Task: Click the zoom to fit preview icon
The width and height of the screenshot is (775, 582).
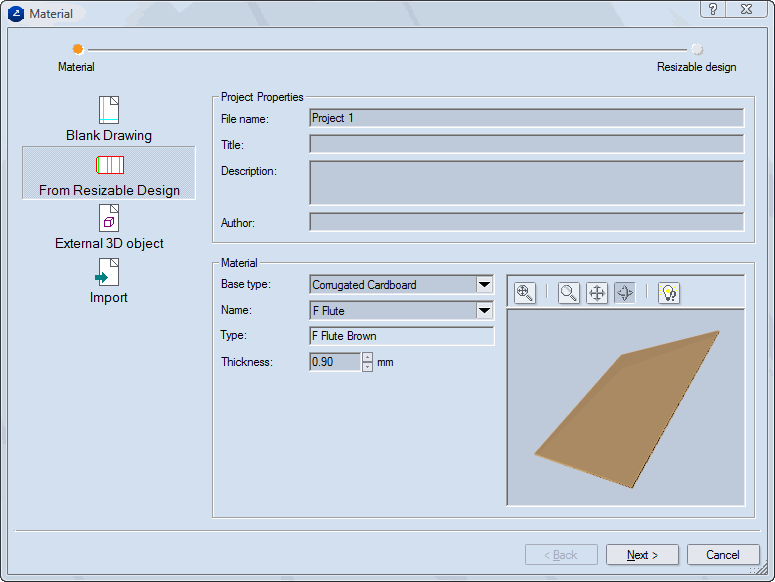Action: pos(524,293)
